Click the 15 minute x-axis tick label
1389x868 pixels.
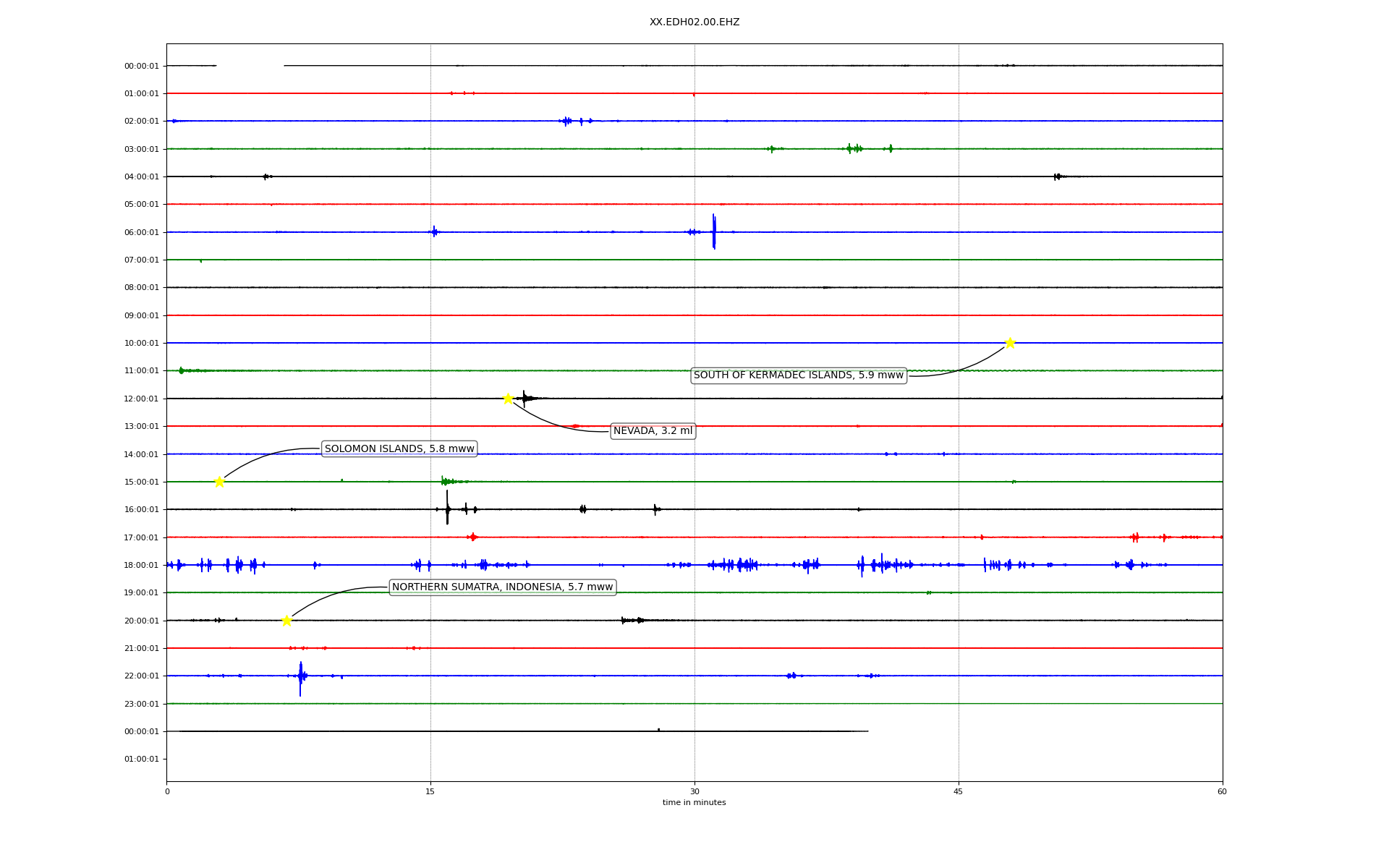430,791
